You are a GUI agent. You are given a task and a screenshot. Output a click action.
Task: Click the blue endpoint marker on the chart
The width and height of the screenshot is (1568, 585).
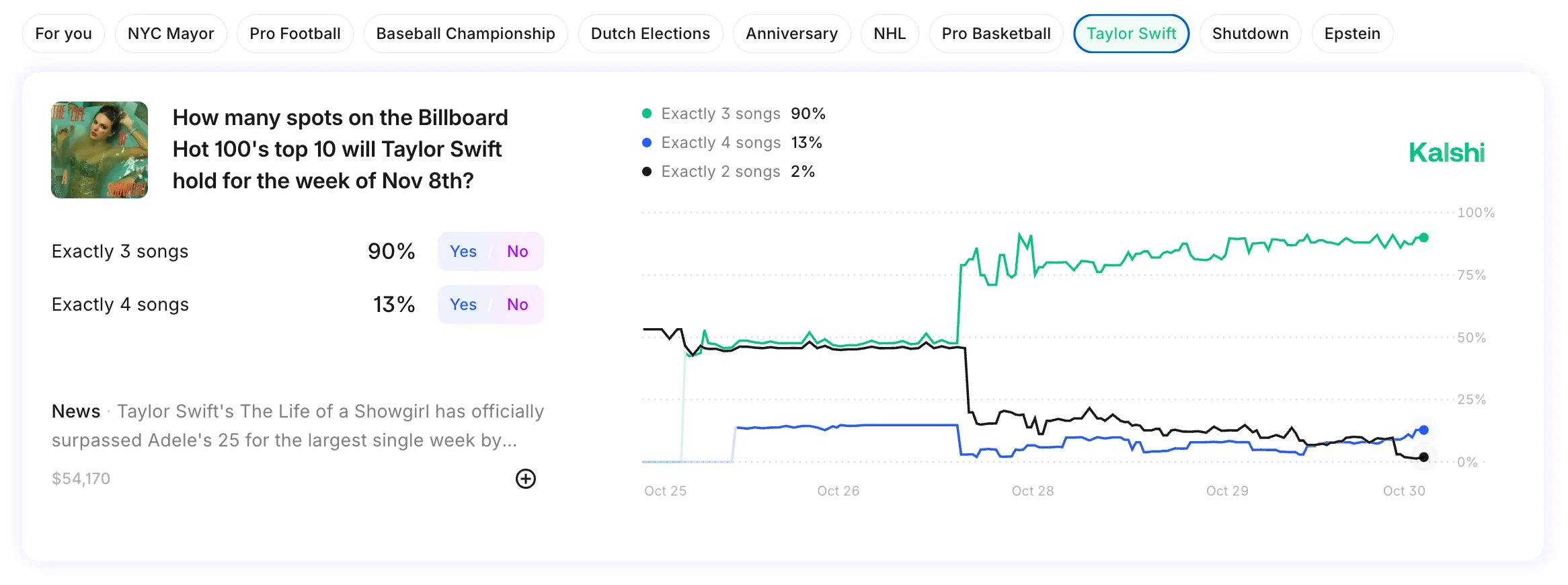[1423, 429]
